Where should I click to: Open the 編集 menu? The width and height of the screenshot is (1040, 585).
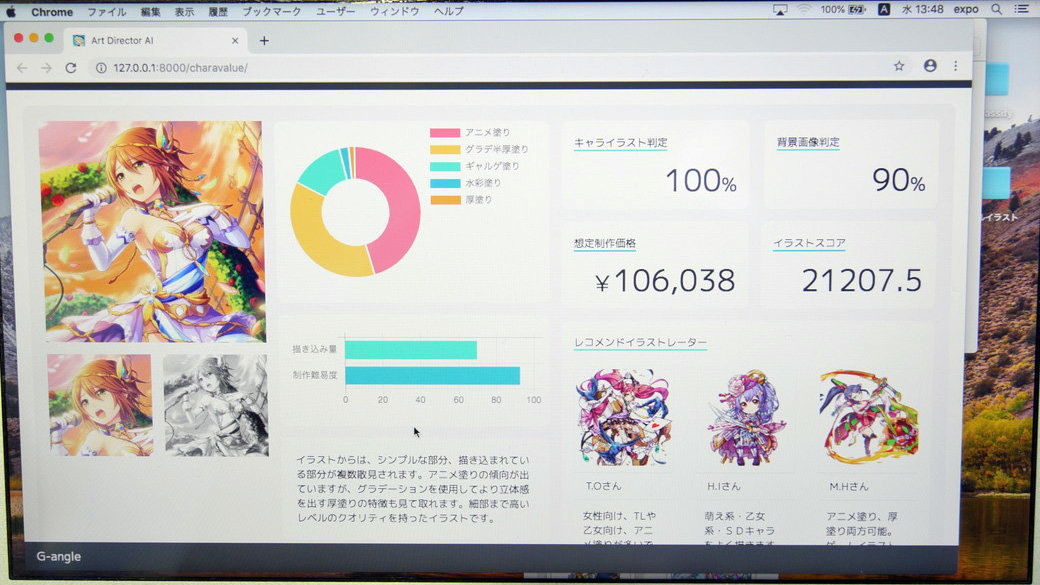[x=150, y=11]
